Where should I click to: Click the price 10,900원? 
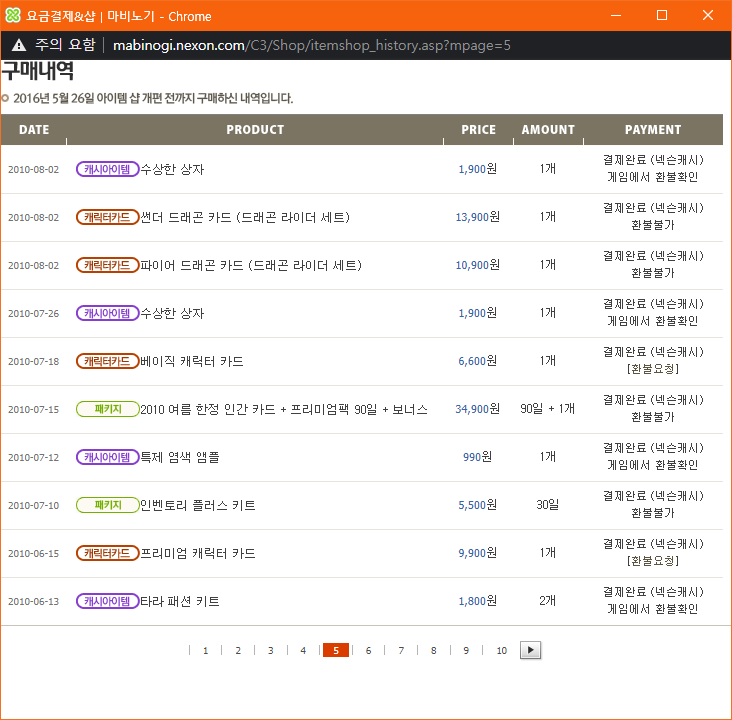pos(478,265)
